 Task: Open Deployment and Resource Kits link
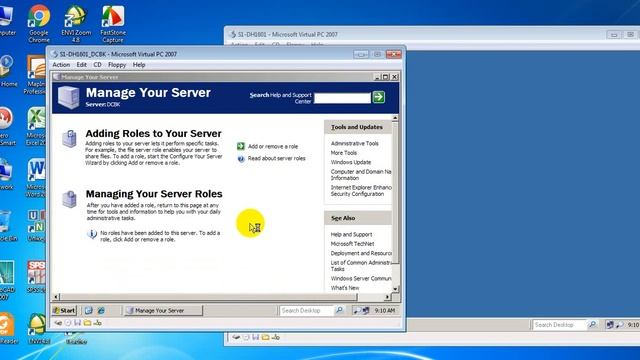(361, 253)
